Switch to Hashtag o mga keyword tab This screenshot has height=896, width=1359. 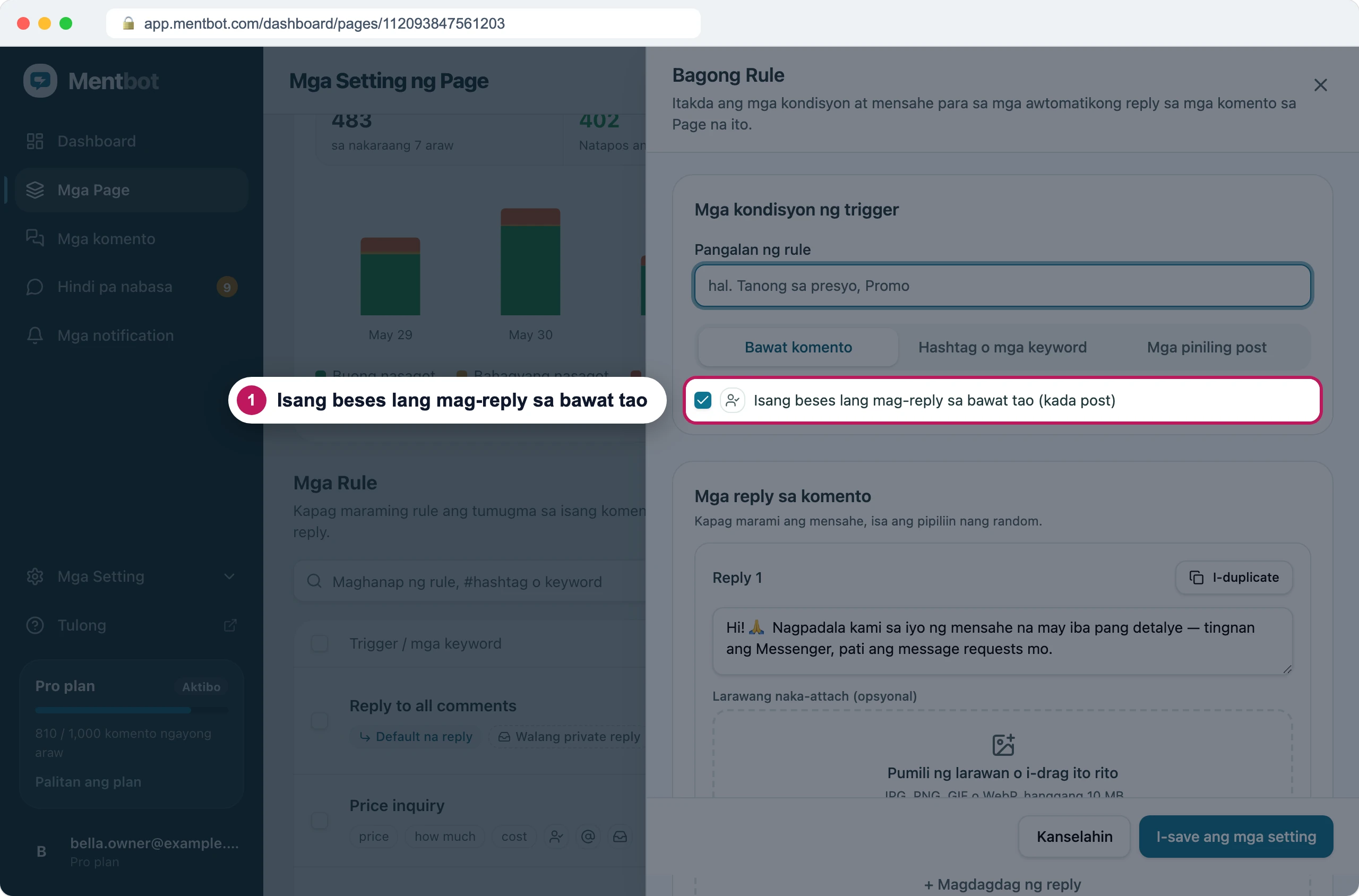1002,348
